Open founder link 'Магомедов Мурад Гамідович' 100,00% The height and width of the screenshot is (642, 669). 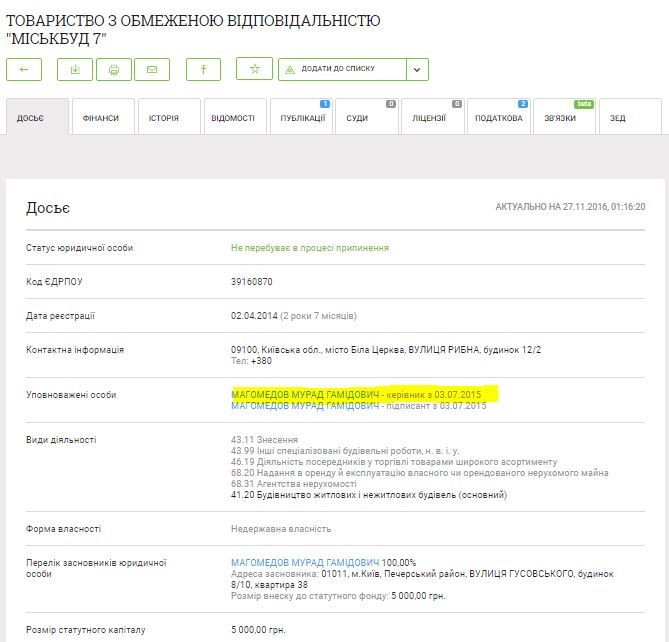point(305,563)
